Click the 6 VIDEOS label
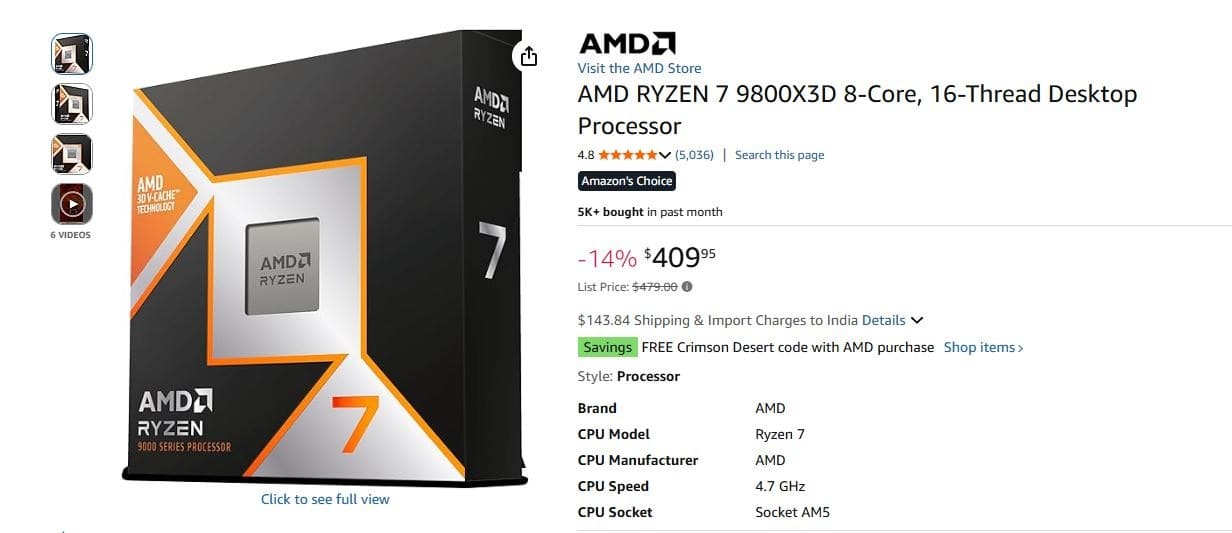Image resolution: width=1232 pixels, height=533 pixels. point(70,235)
